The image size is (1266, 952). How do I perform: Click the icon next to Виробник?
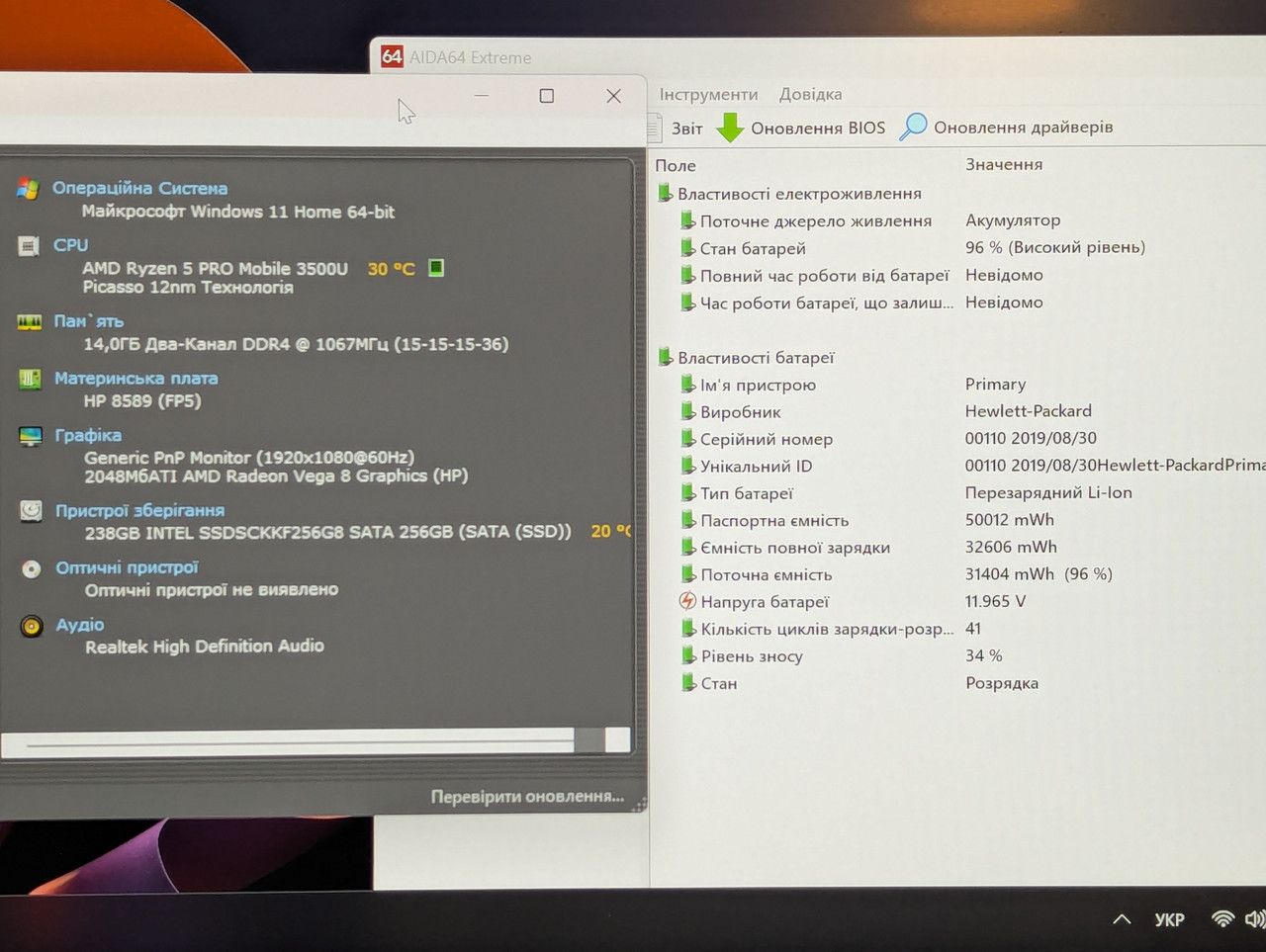point(688,411)
